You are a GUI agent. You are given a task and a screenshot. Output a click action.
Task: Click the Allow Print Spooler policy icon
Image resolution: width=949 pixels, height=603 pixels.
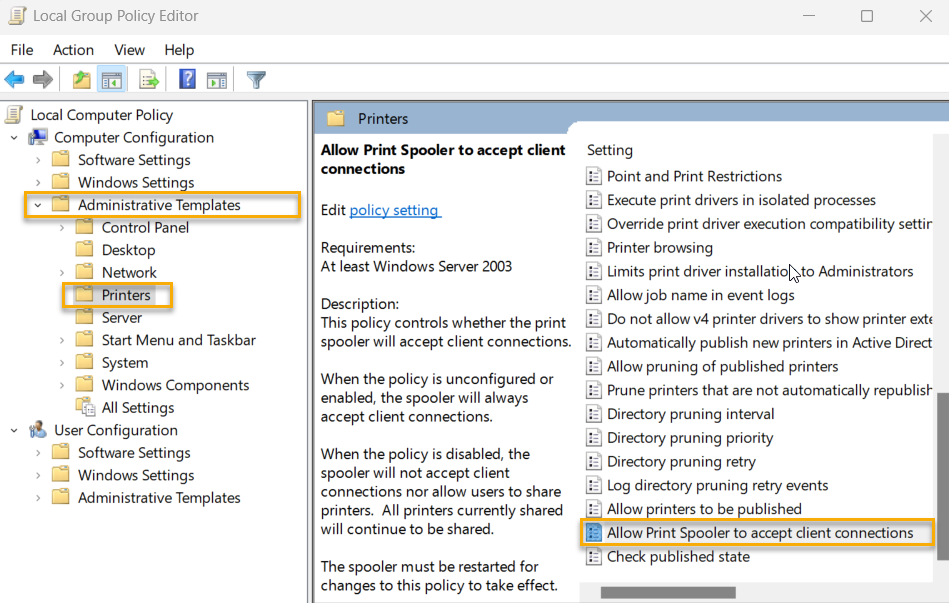595,532
